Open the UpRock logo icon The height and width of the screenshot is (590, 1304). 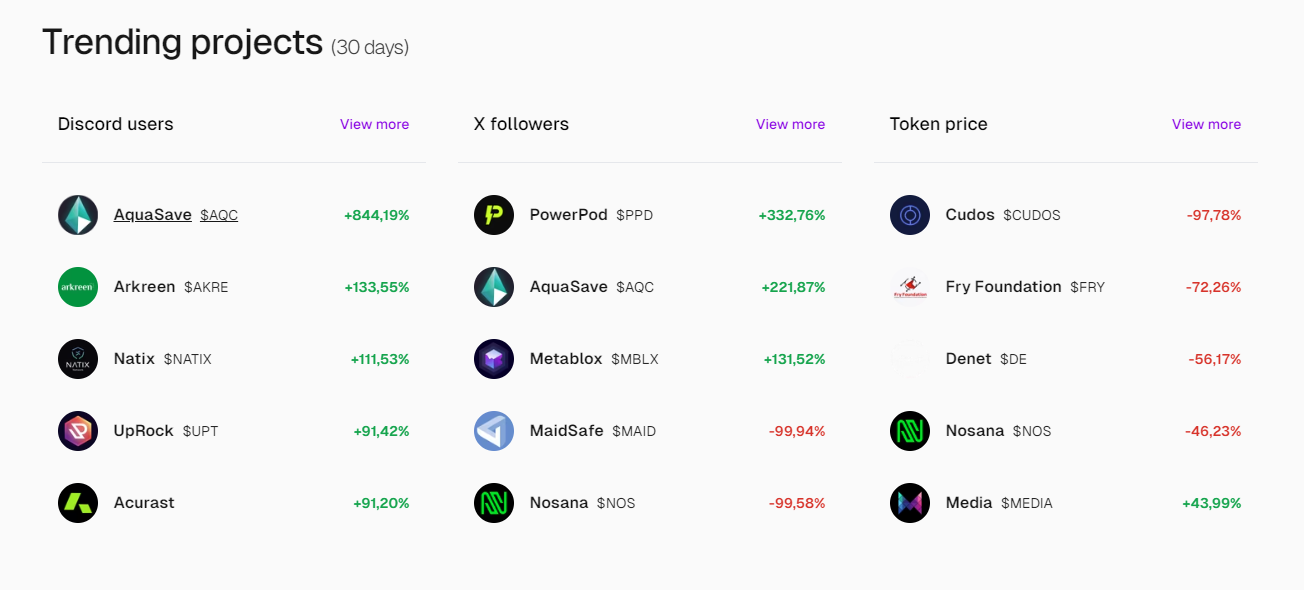coord(78,431)
